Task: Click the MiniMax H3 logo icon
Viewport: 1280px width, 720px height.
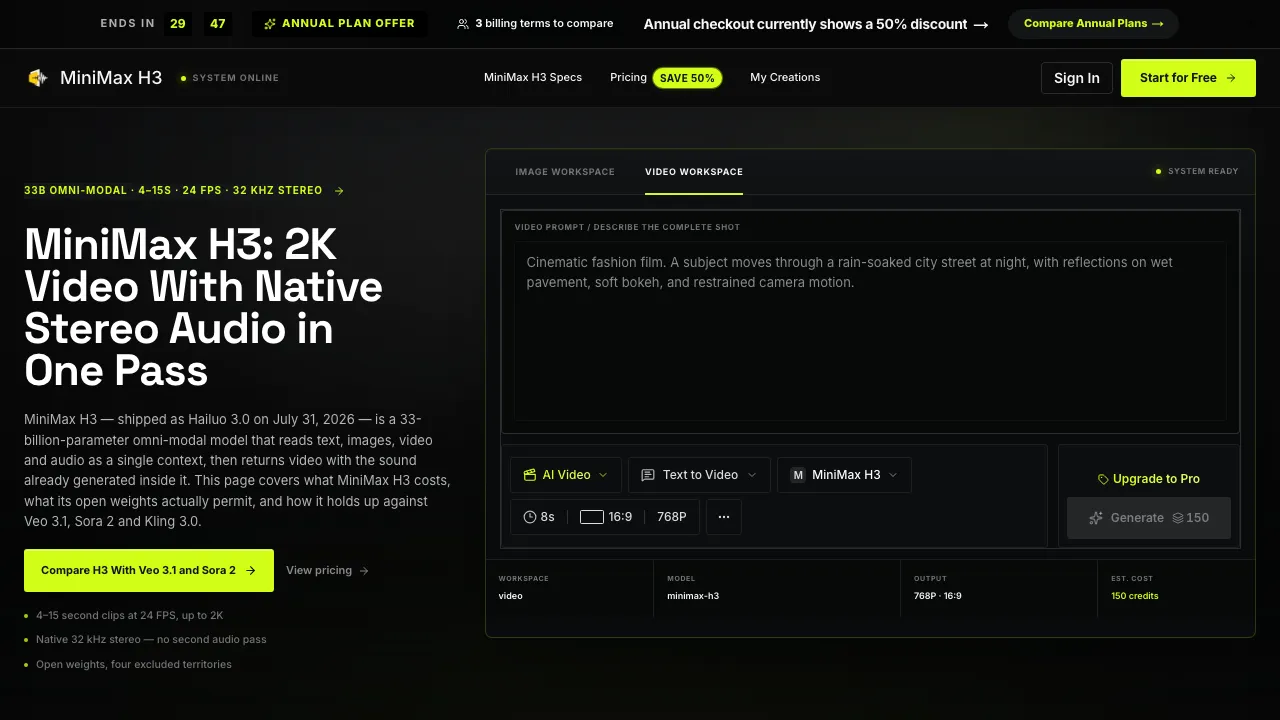Action: [x=38, y=78]
